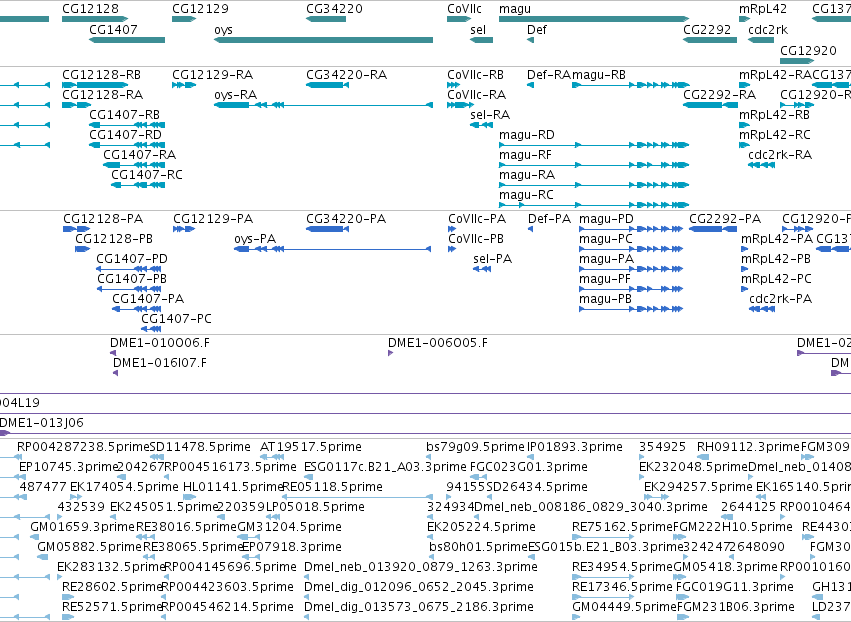This screenshot has width=851, height=622.
Task: Open protein CoVIIc-PB
Action: tap(476, 239)
